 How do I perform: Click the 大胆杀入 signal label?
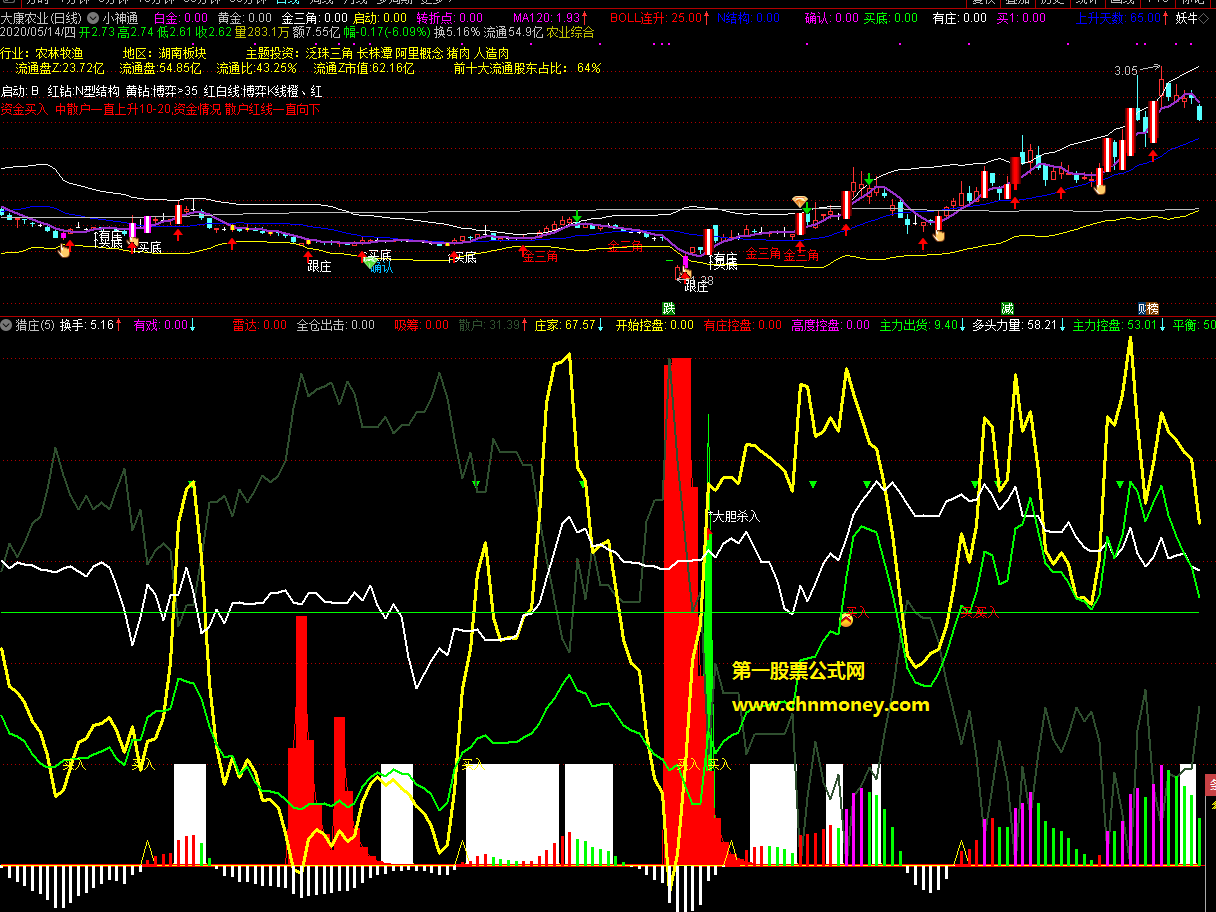[735, 516]
